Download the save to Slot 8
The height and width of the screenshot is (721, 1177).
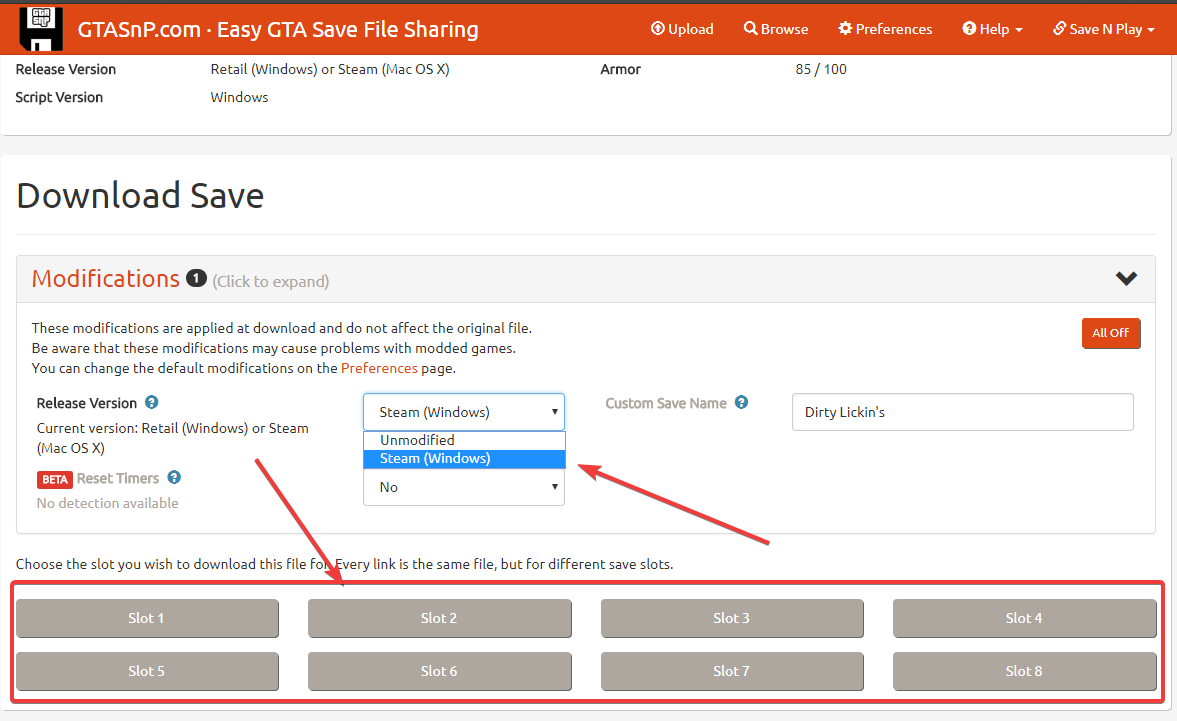(x=1025, y=671)
